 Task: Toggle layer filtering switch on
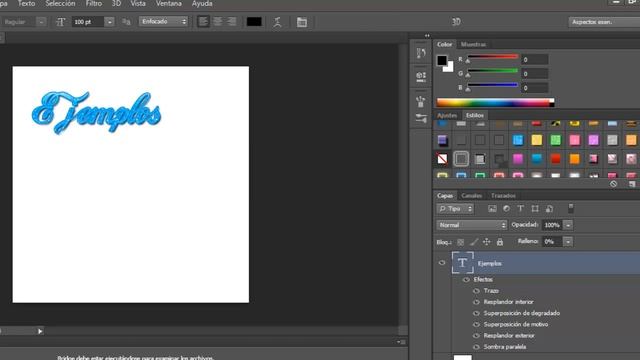point(571,208)
